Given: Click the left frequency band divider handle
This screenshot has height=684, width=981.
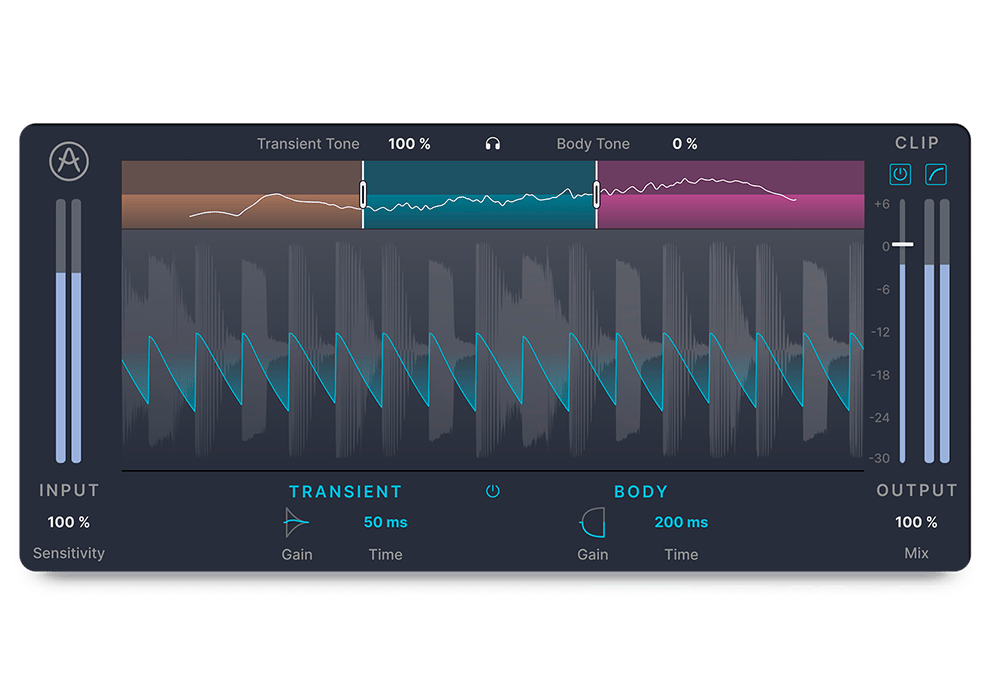Looking at the screenshot, I should click(363, 193).
